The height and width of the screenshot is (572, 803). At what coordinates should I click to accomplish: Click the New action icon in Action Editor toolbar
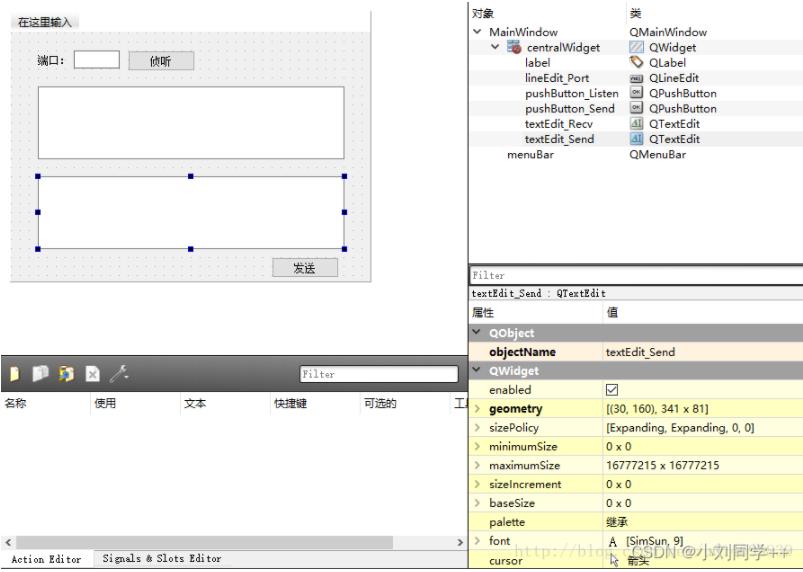point(14,374)
